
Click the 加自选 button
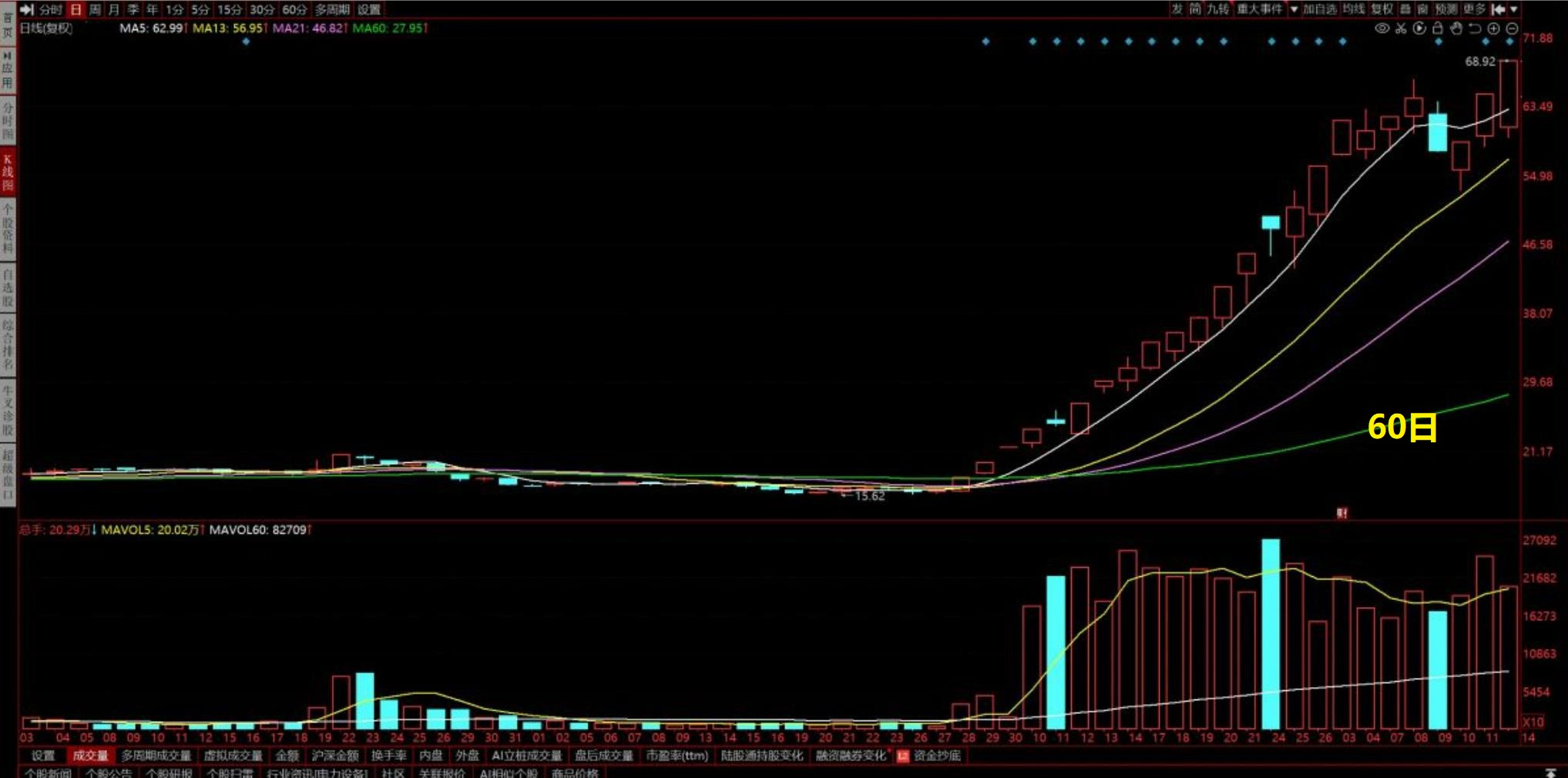coord(1320,9)
